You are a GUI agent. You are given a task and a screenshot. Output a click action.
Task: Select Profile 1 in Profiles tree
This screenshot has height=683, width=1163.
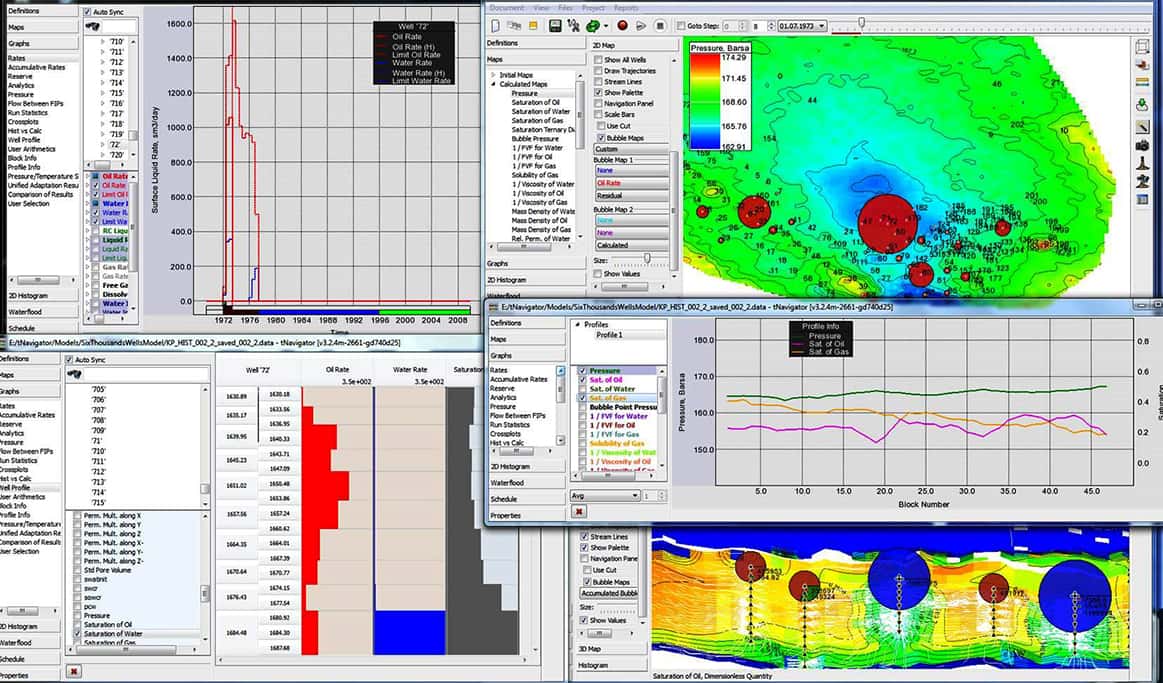tap(610, 335)
